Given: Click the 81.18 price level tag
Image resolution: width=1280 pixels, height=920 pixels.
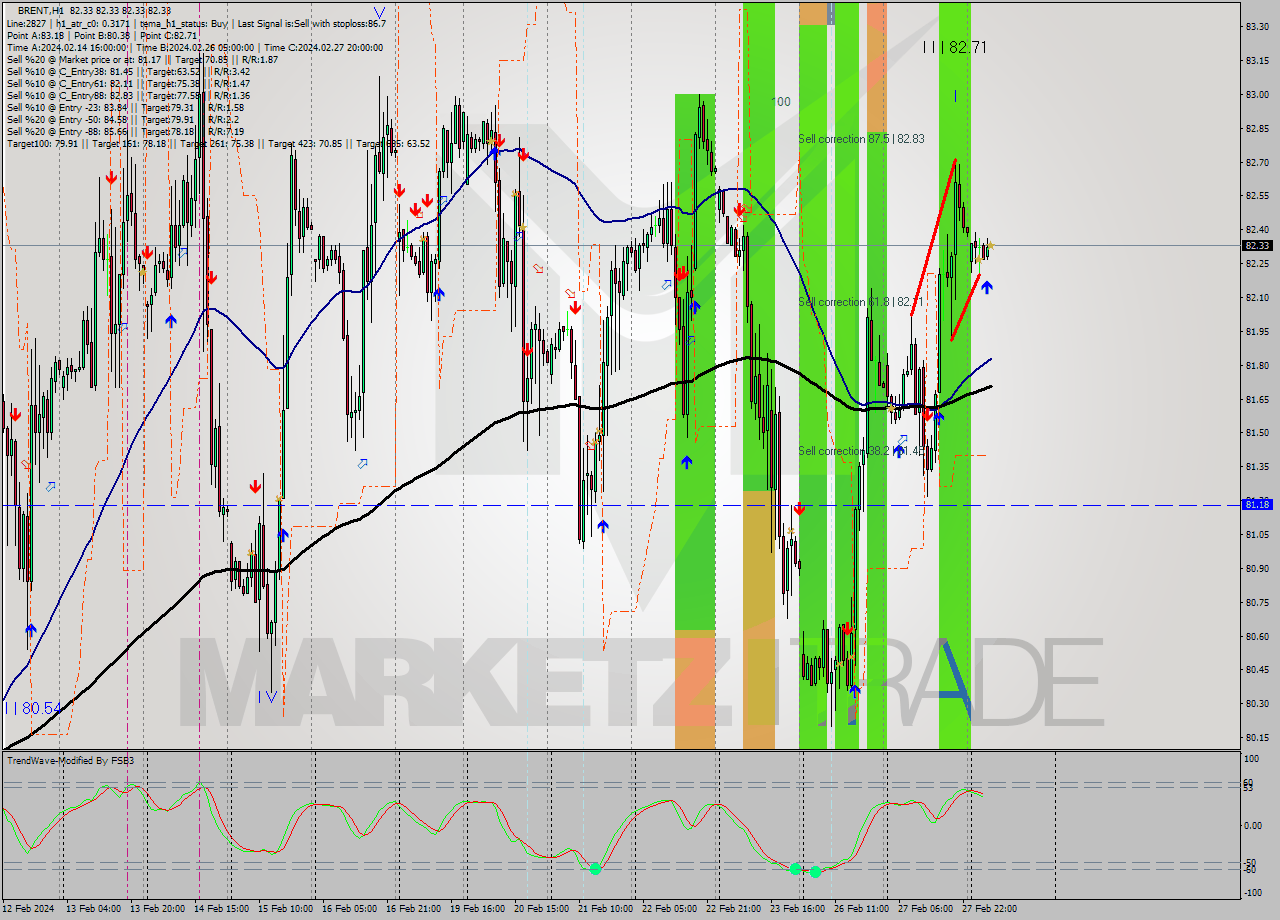Looking at the screenshot, I should [1257, 504].
